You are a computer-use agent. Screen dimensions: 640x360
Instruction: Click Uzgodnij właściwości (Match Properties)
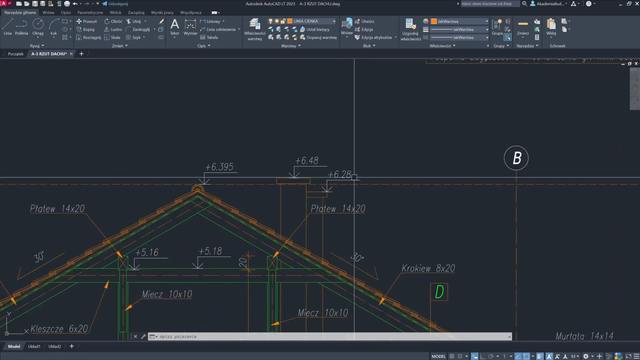410,29
